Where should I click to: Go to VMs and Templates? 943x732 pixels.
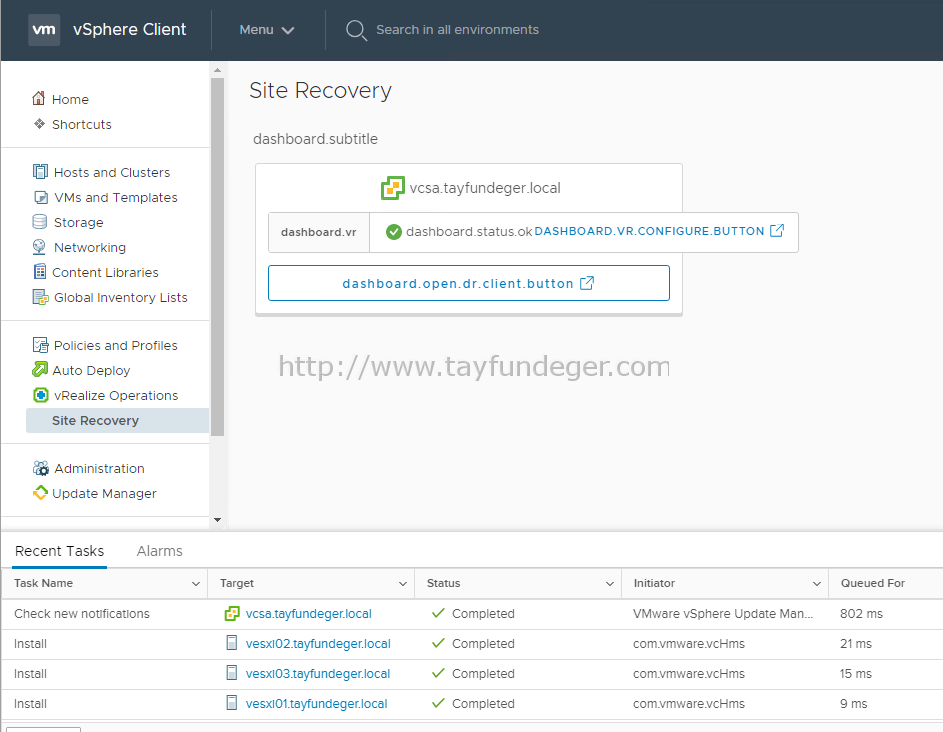[x=115, y=197]
